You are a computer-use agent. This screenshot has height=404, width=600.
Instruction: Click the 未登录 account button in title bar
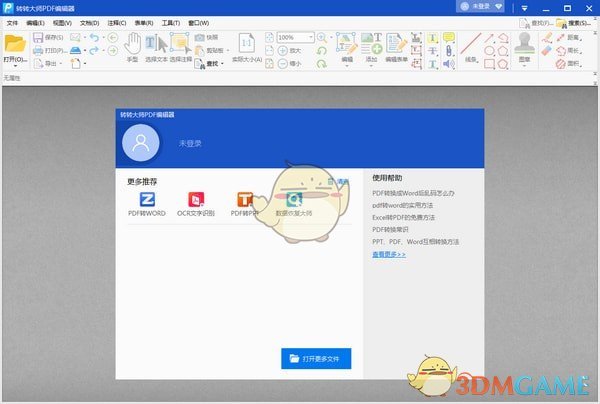pos(480,7)
